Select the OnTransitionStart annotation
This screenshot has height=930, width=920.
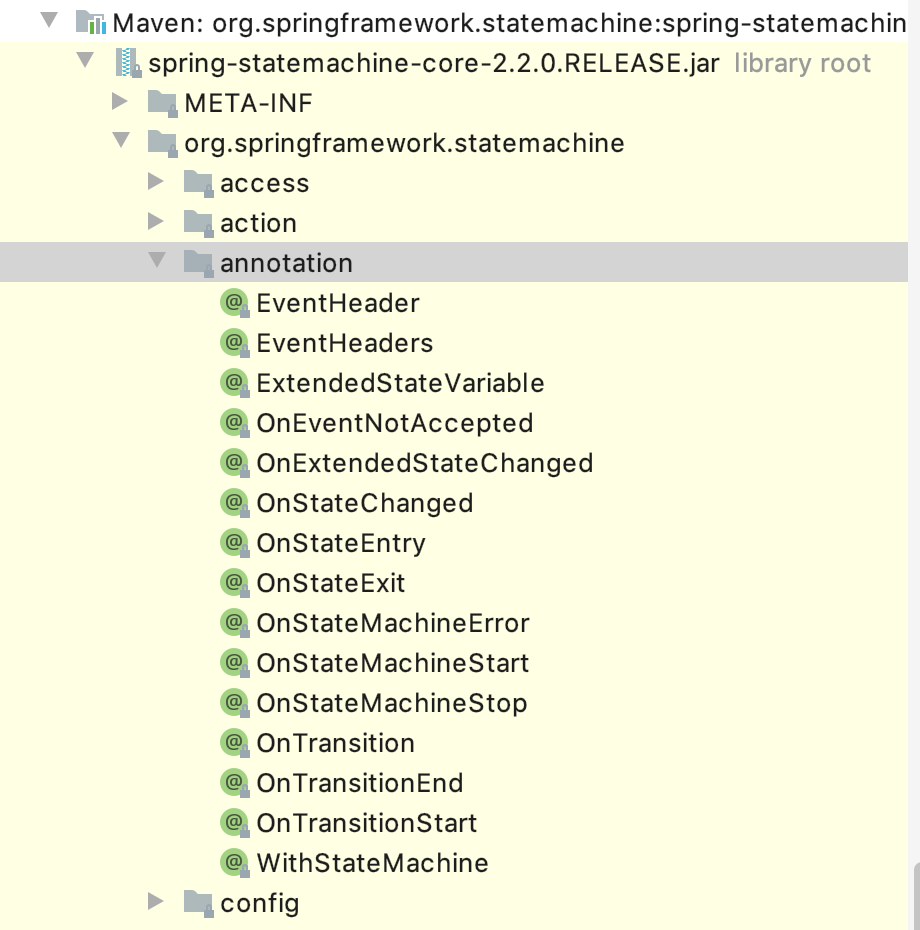point(367,823)
